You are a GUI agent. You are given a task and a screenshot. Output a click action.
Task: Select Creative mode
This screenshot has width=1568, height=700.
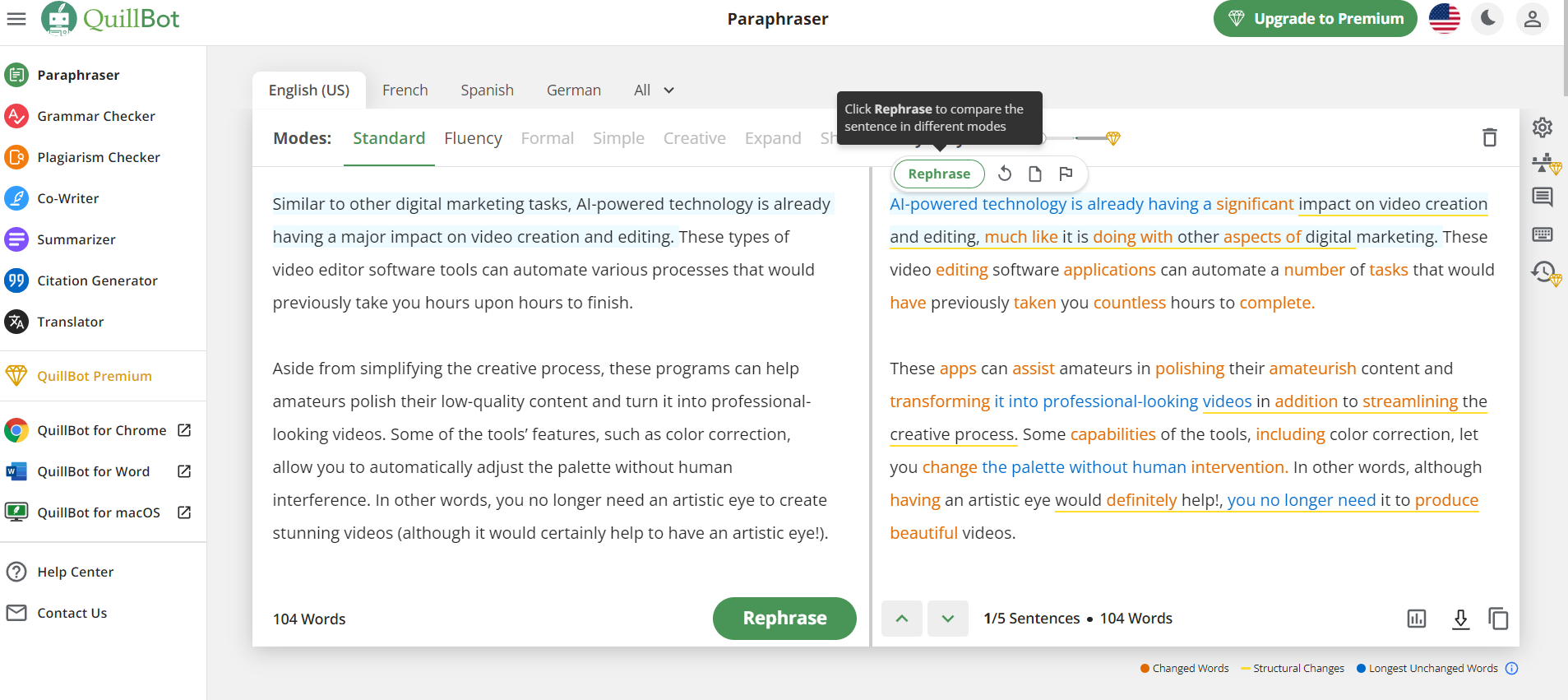point(694,138)
